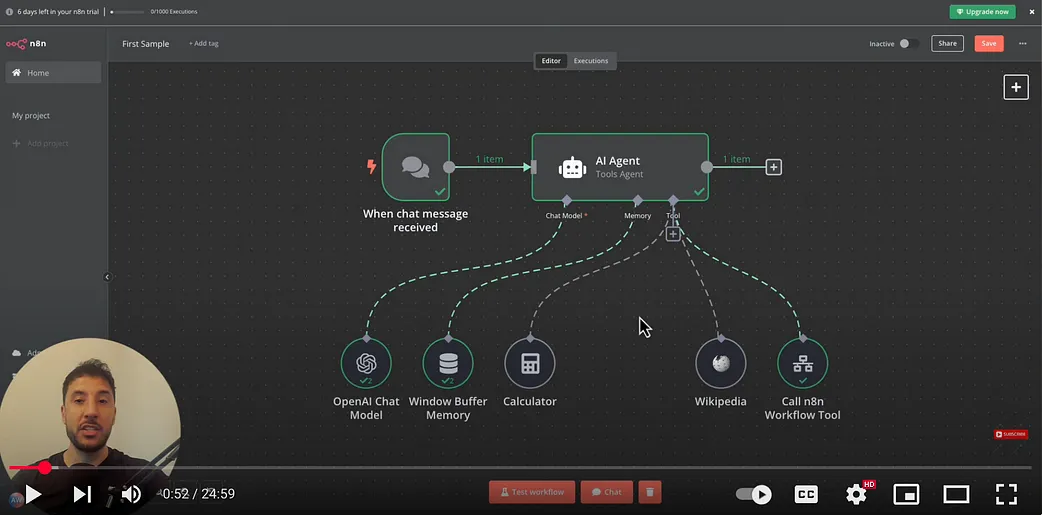Select the chat message trigger node

click(x=416, y=167)
